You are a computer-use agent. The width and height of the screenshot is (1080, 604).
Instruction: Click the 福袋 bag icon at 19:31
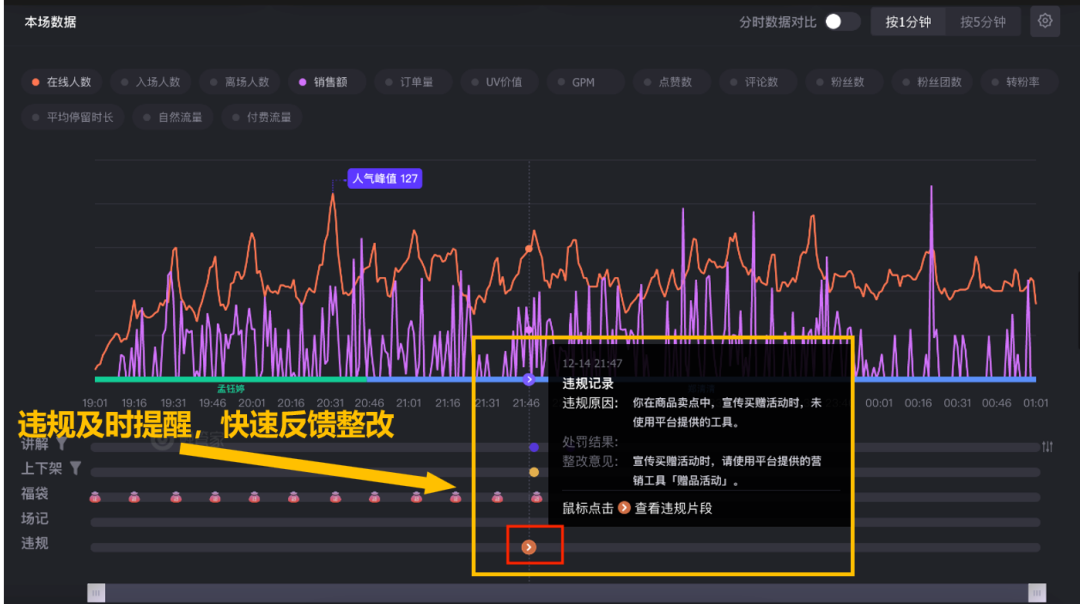(176, 497)
